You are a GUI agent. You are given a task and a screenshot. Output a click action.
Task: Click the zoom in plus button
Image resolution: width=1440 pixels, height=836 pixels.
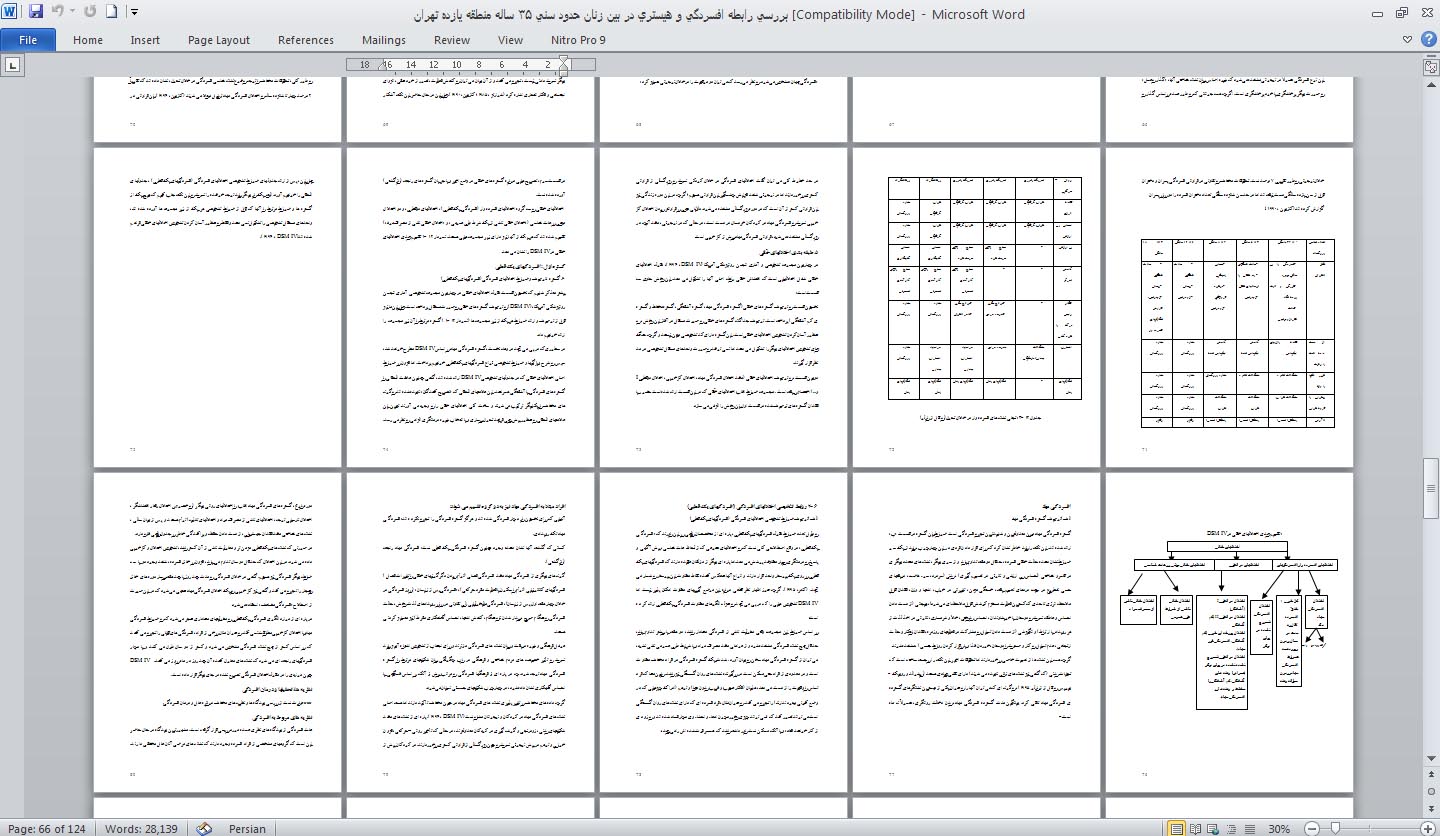coord(1430,828)
